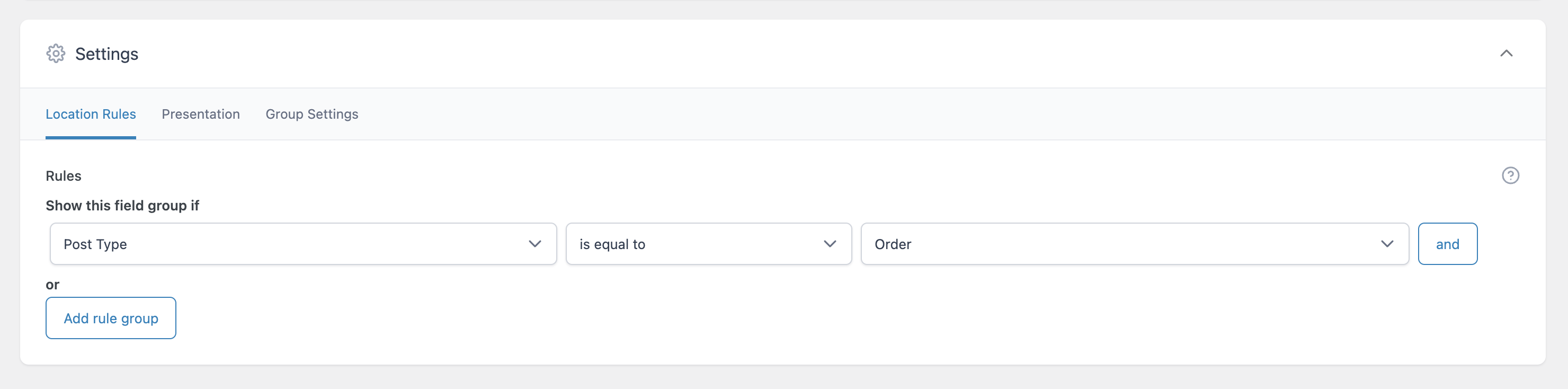Open the Rules help question-mark icon
The image size is (1568, 389).
(x=1510, y=175)
